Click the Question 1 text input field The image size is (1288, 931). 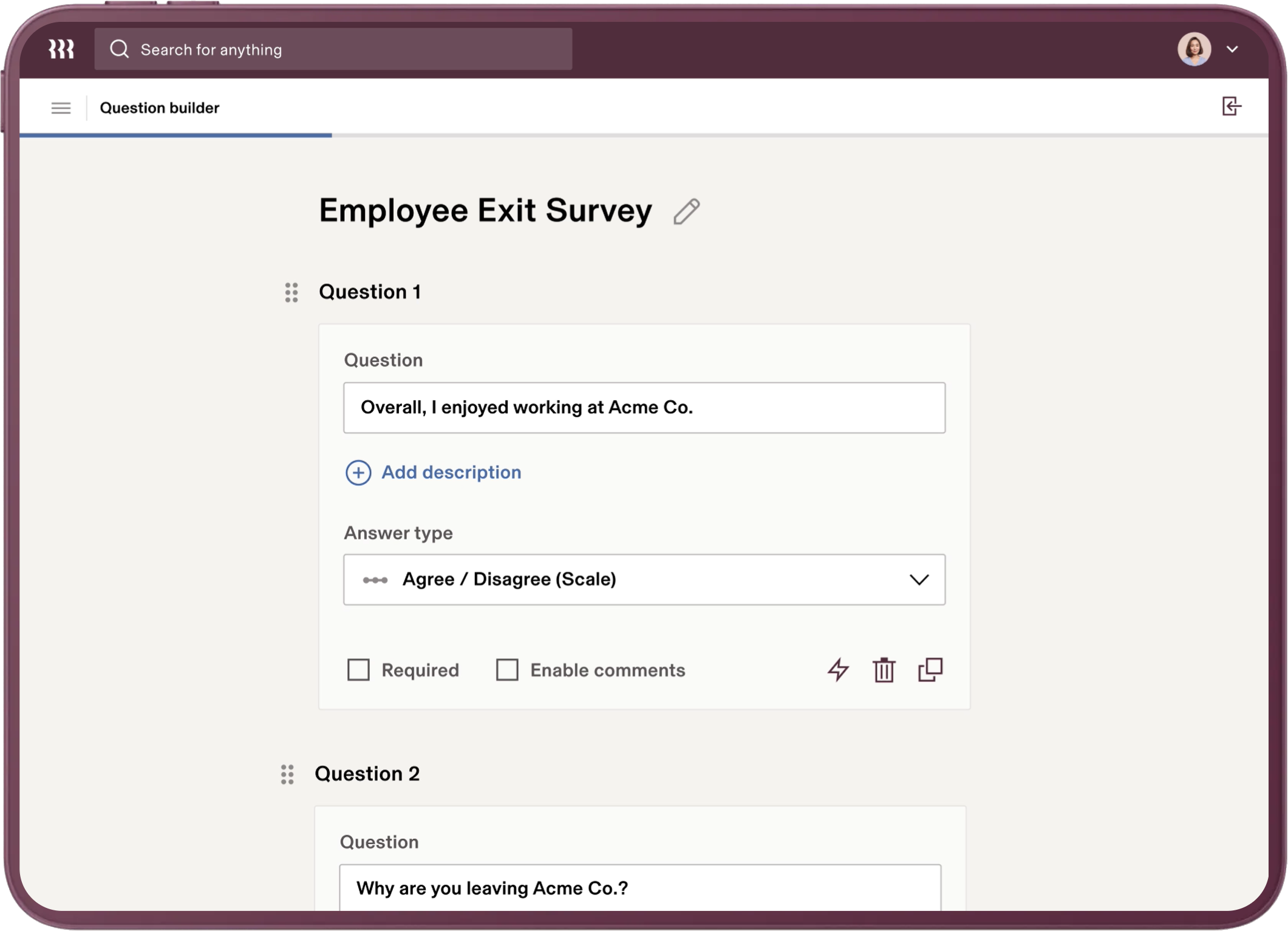[x=644, y=408]
